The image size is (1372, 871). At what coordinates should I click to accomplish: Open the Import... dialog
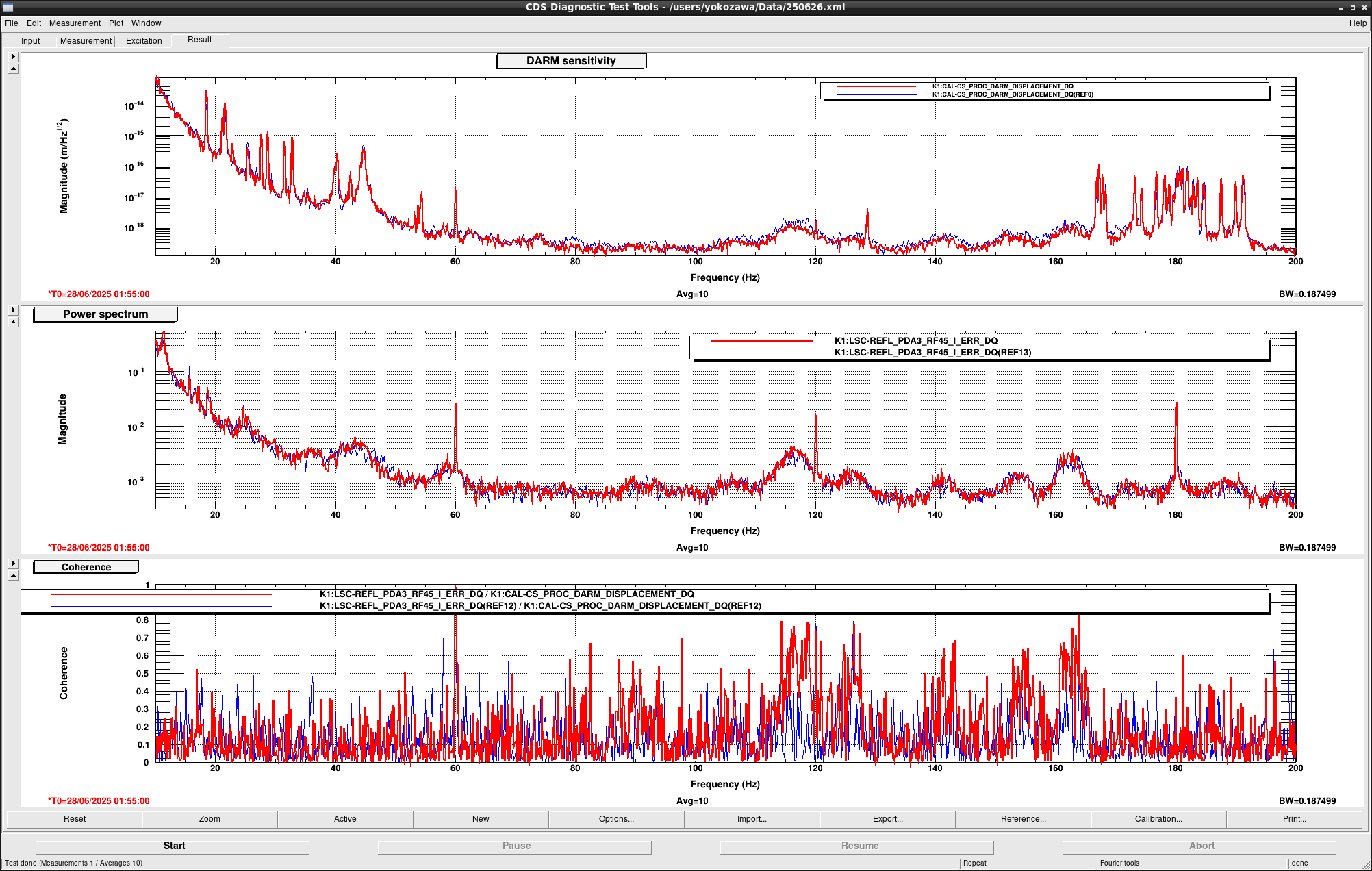click(752, 819)
